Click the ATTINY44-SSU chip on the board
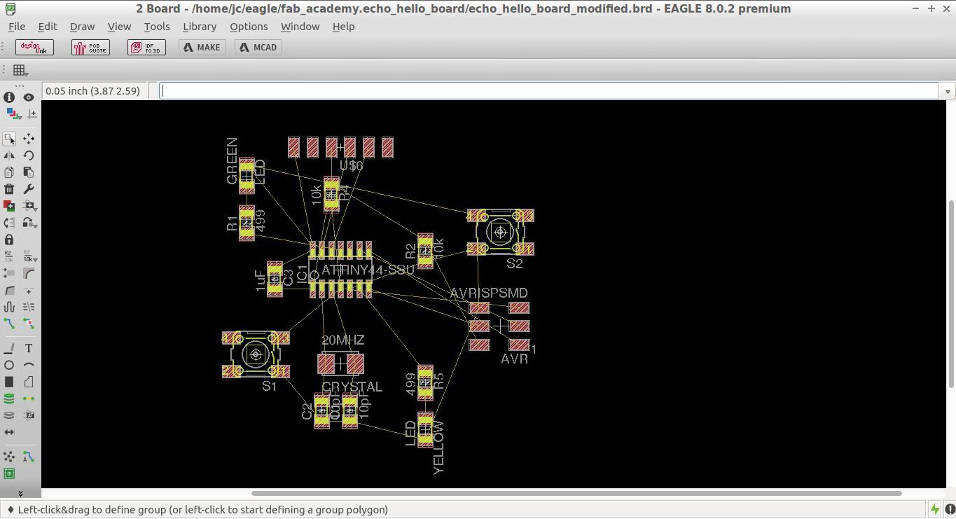 coord(340,270)
